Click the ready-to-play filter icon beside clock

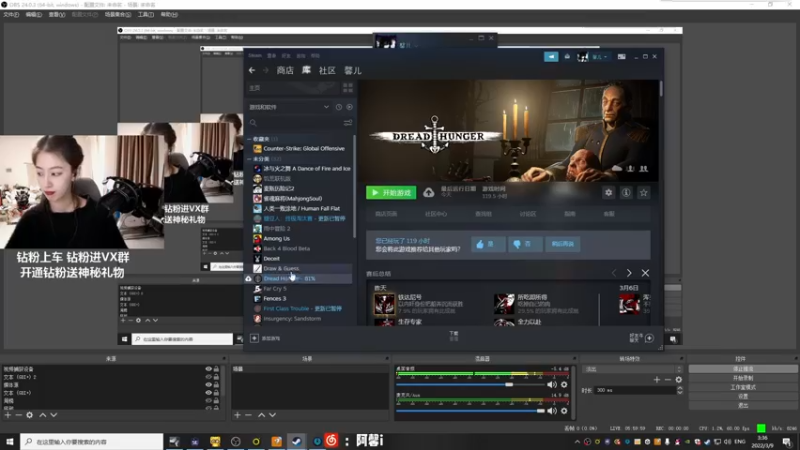349,107
